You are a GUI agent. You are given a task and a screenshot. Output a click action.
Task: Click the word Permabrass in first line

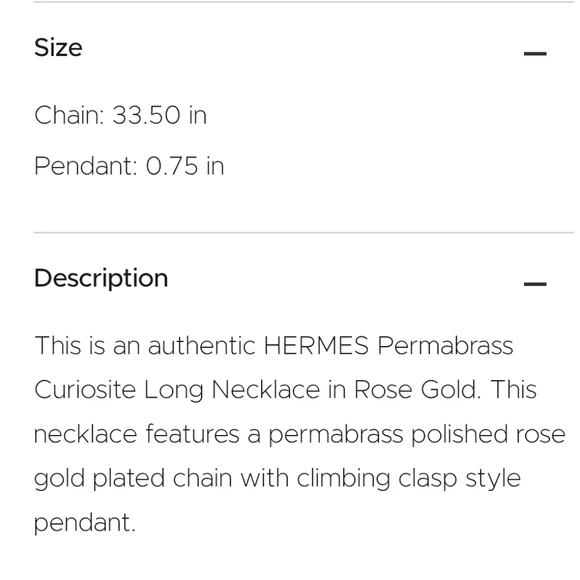click(445, 345)
